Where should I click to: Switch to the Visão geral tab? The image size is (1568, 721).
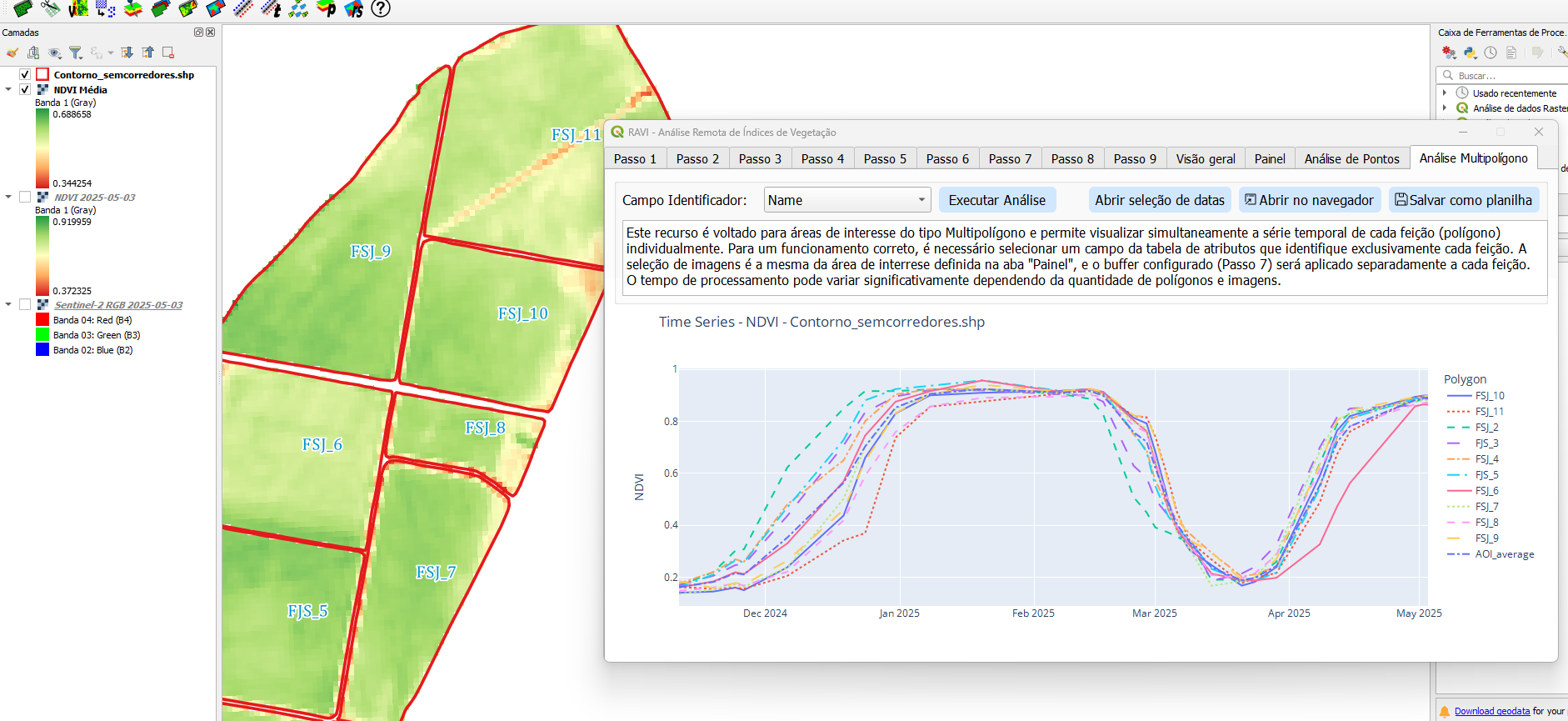tap(1205, 159)
